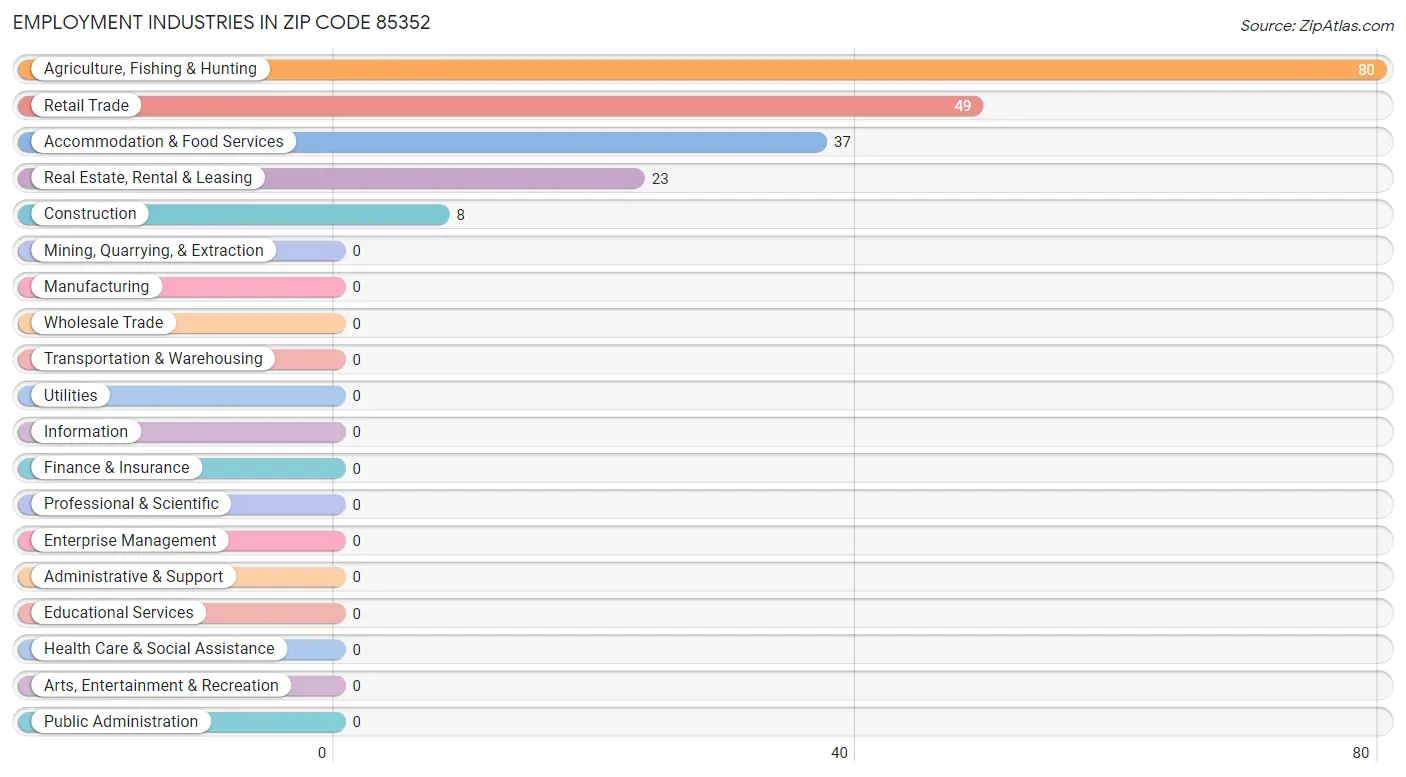The image size is (1406, 777).
Task: Click the value 49 on the Retail Trade bar
Action: pyautogui.click(x=962, y=106)
